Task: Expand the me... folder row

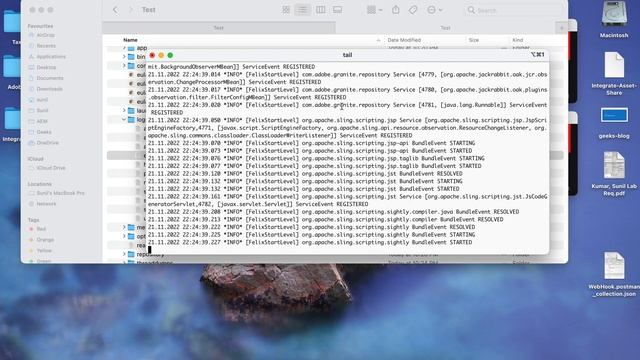Action: click(x=124, y=227)
